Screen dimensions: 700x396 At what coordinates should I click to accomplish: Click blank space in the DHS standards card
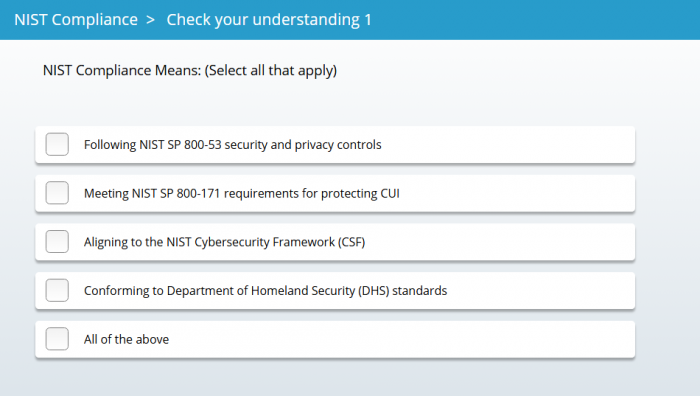pos(540,291)
